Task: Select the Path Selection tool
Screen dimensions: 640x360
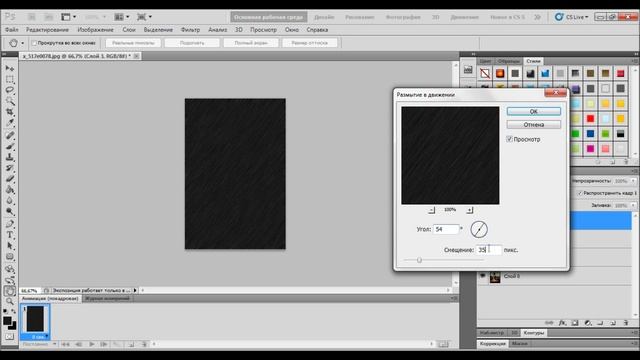Action: click(x=10, y=246)
